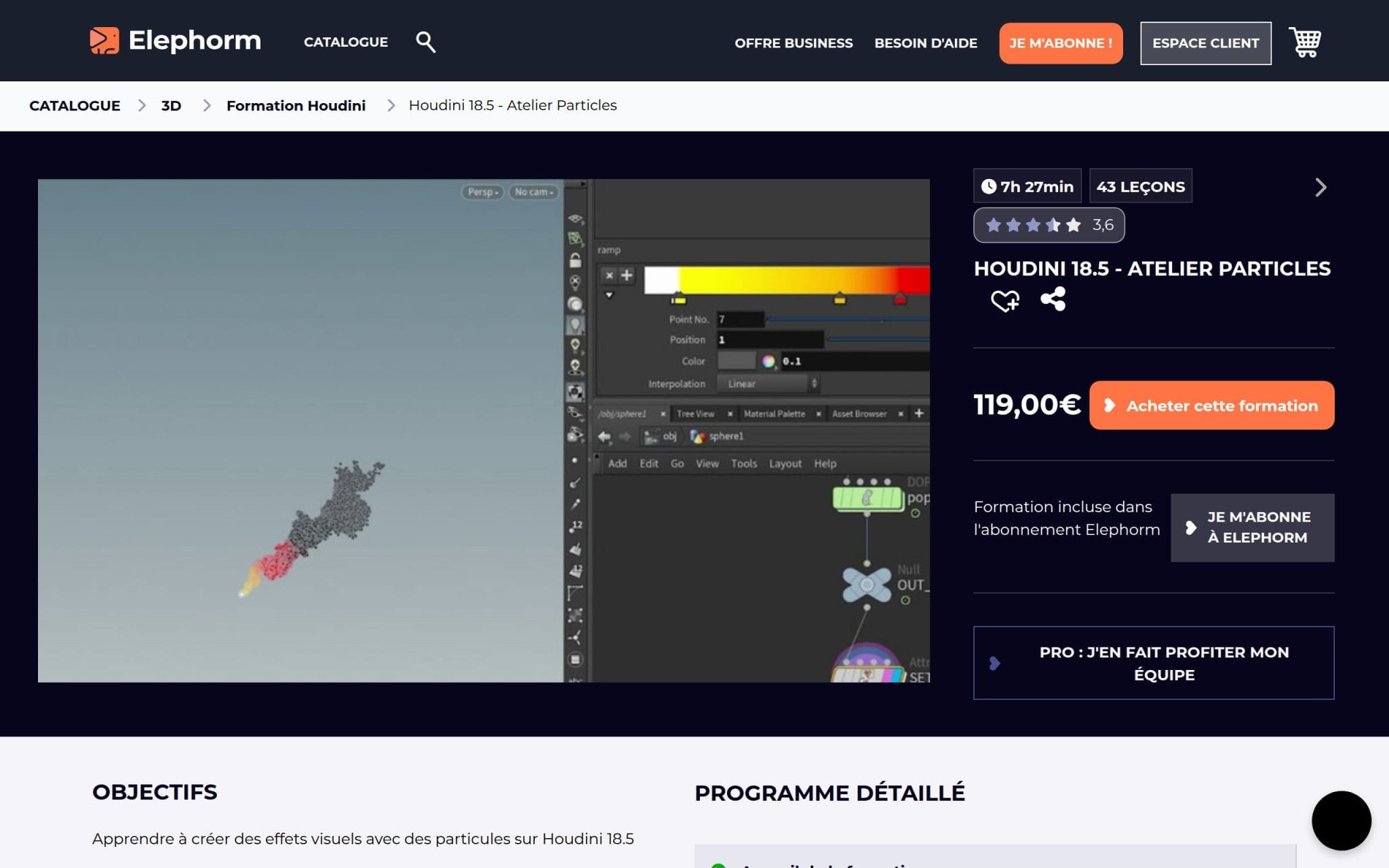
Task: Click the 3,6 star rating badge
Action: click(1049, 225)
